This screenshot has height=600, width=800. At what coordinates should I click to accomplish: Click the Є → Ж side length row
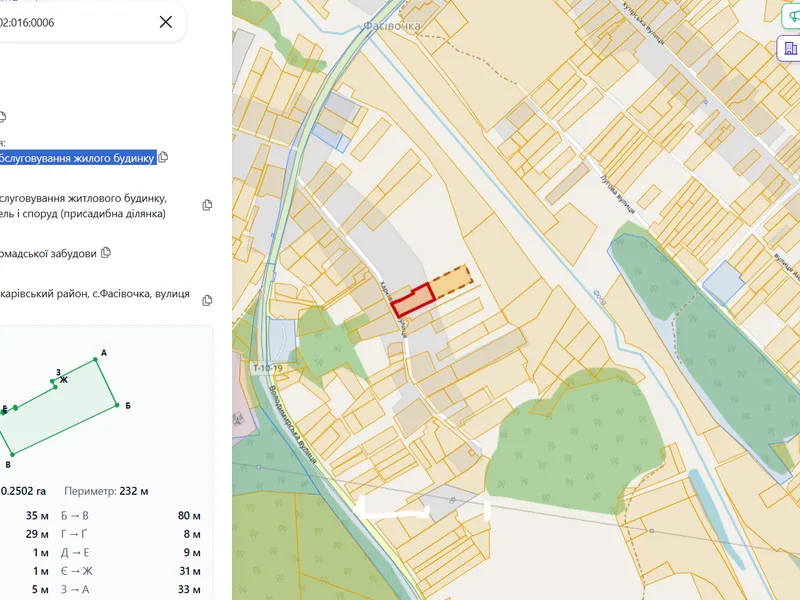click(x=131, y=571)
